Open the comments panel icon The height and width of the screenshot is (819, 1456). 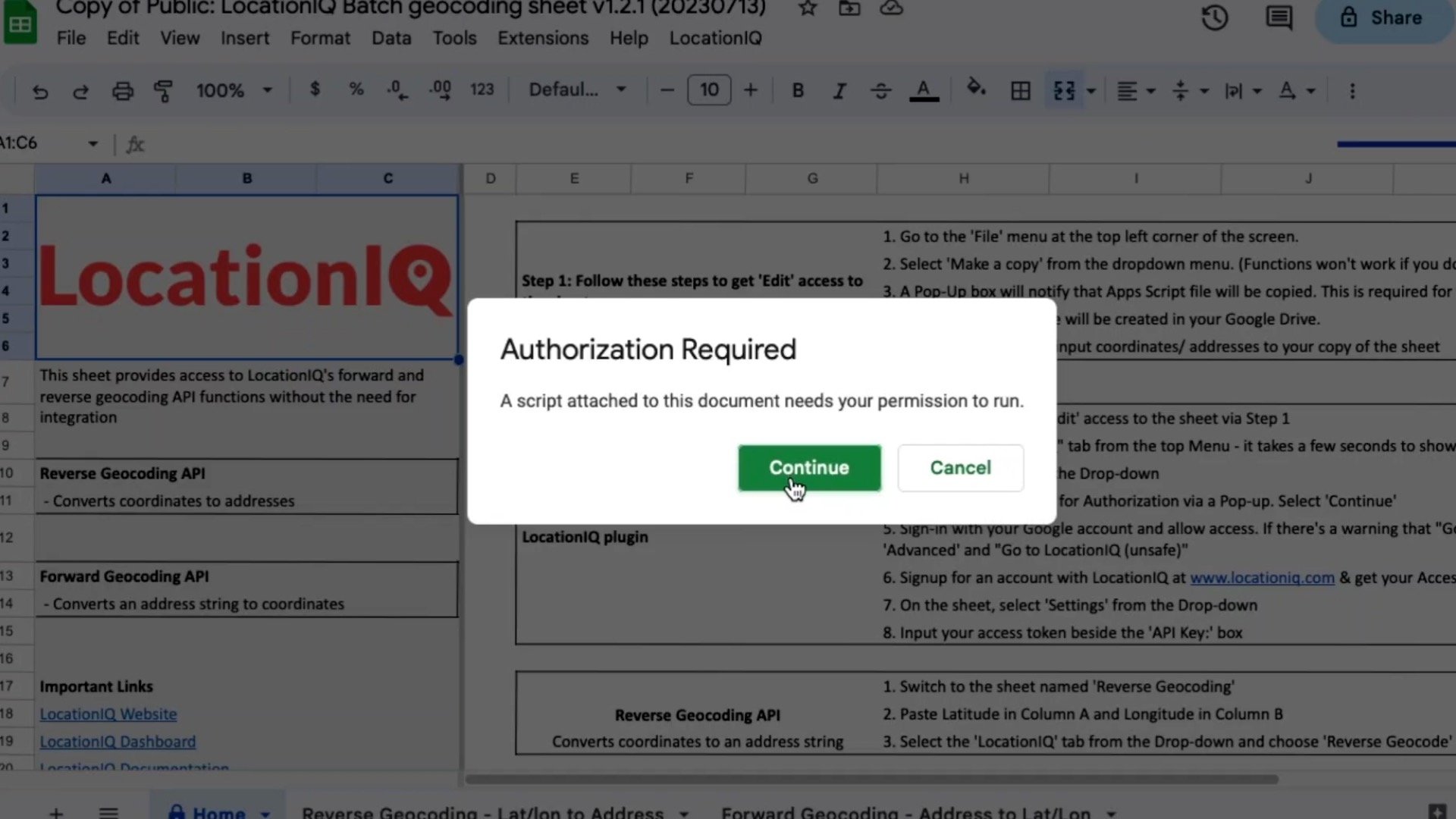[x=1279, y=17]
